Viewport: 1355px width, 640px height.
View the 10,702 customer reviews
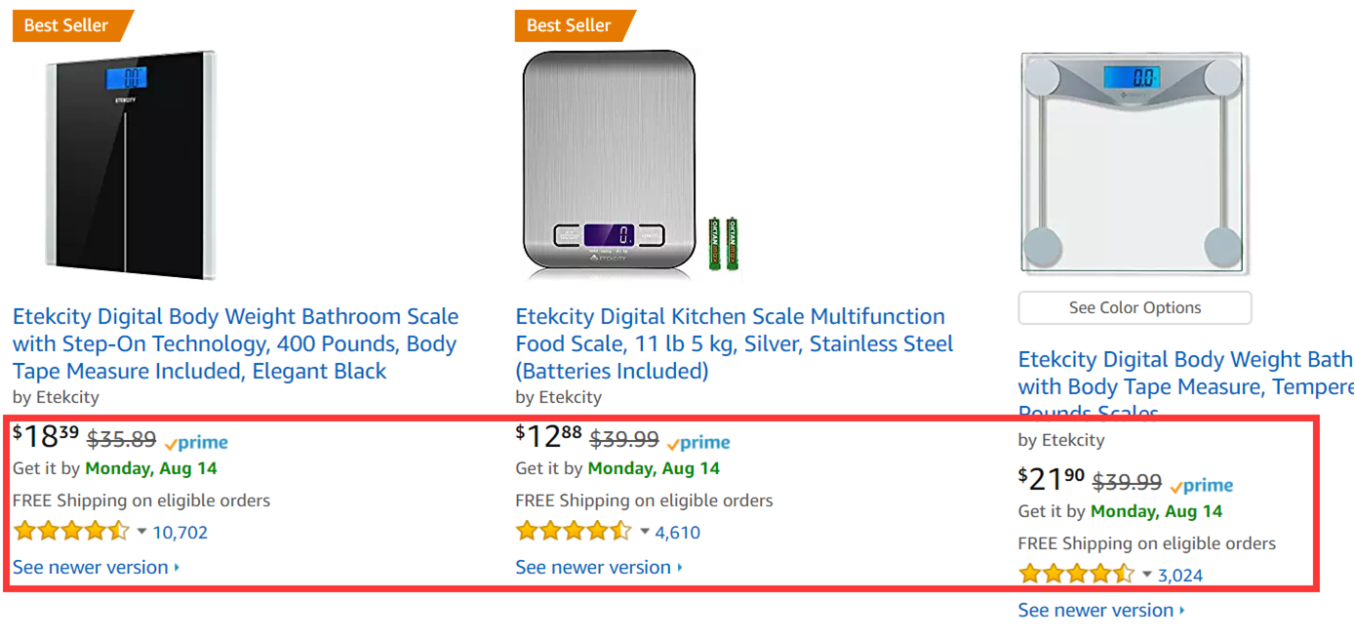tap(180, 532)
